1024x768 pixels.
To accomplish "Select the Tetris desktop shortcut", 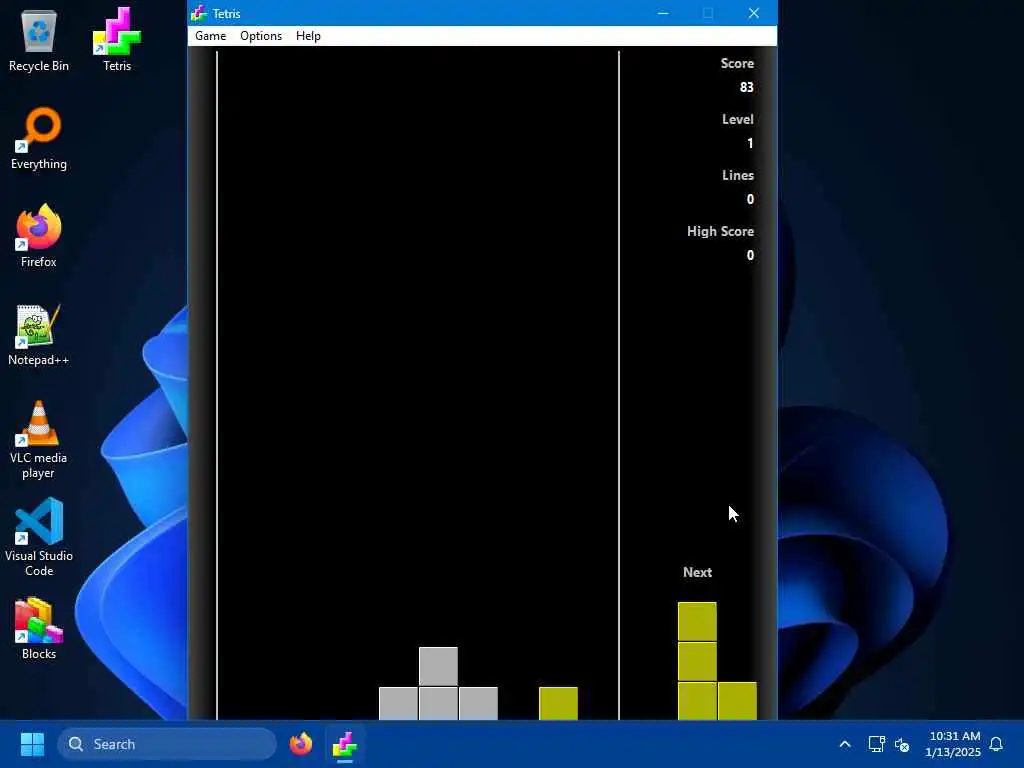I will (117, 40).
